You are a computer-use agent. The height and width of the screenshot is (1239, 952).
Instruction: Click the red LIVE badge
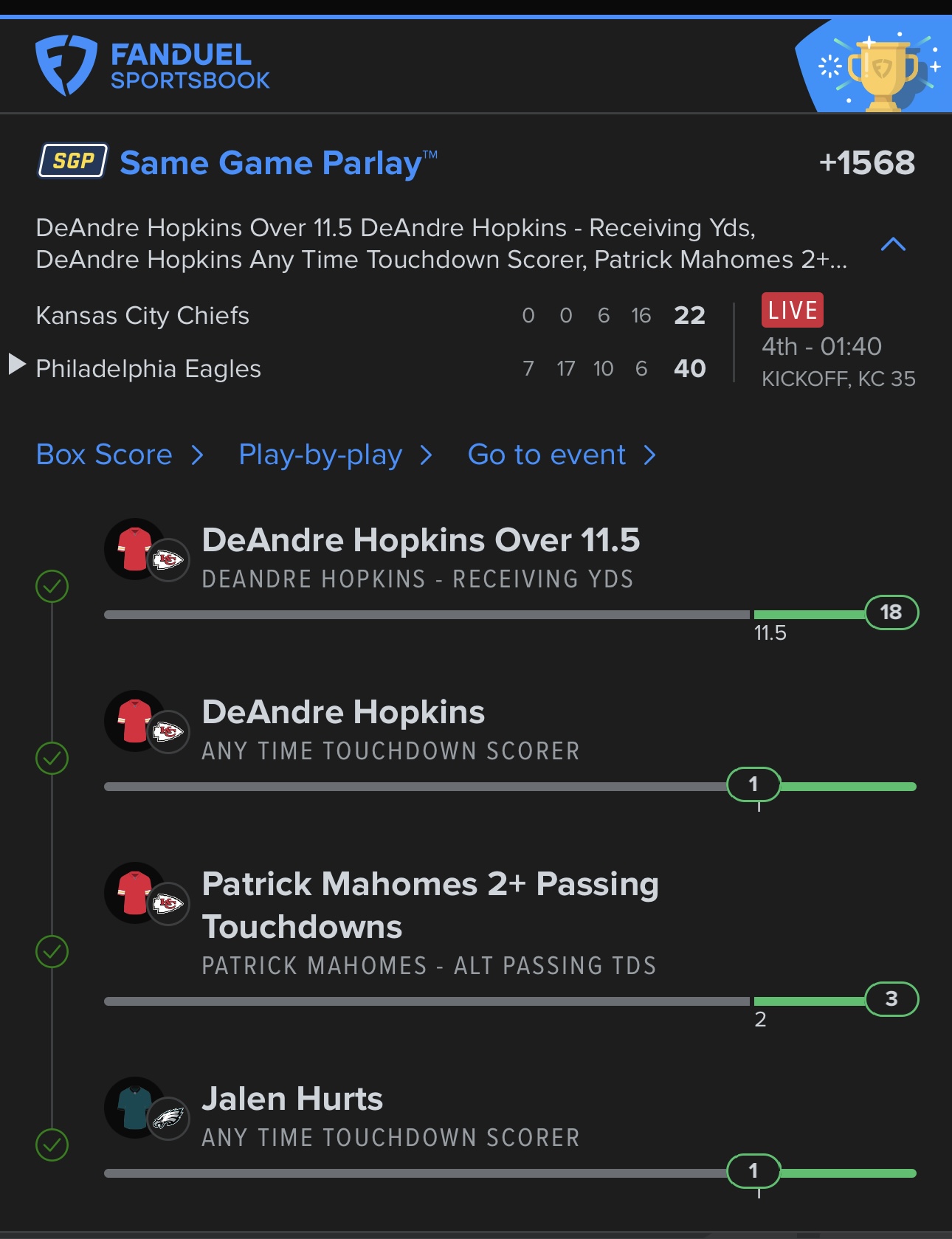(793, 310)
